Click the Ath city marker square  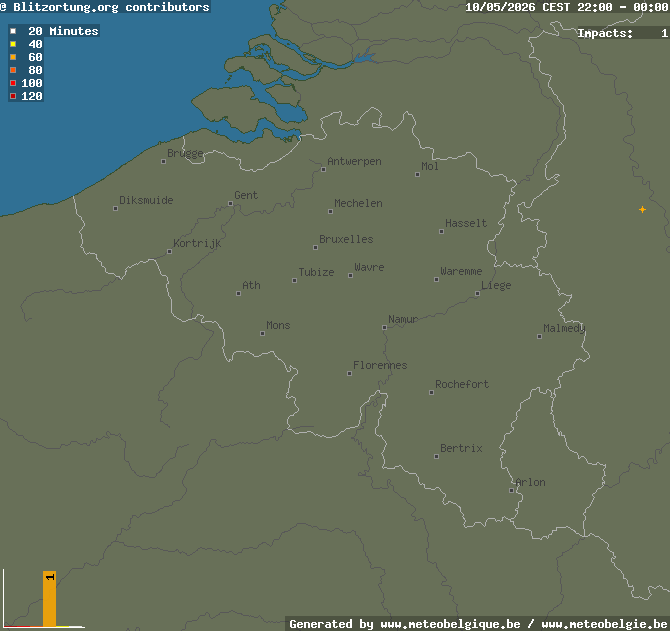pos(238,293)
